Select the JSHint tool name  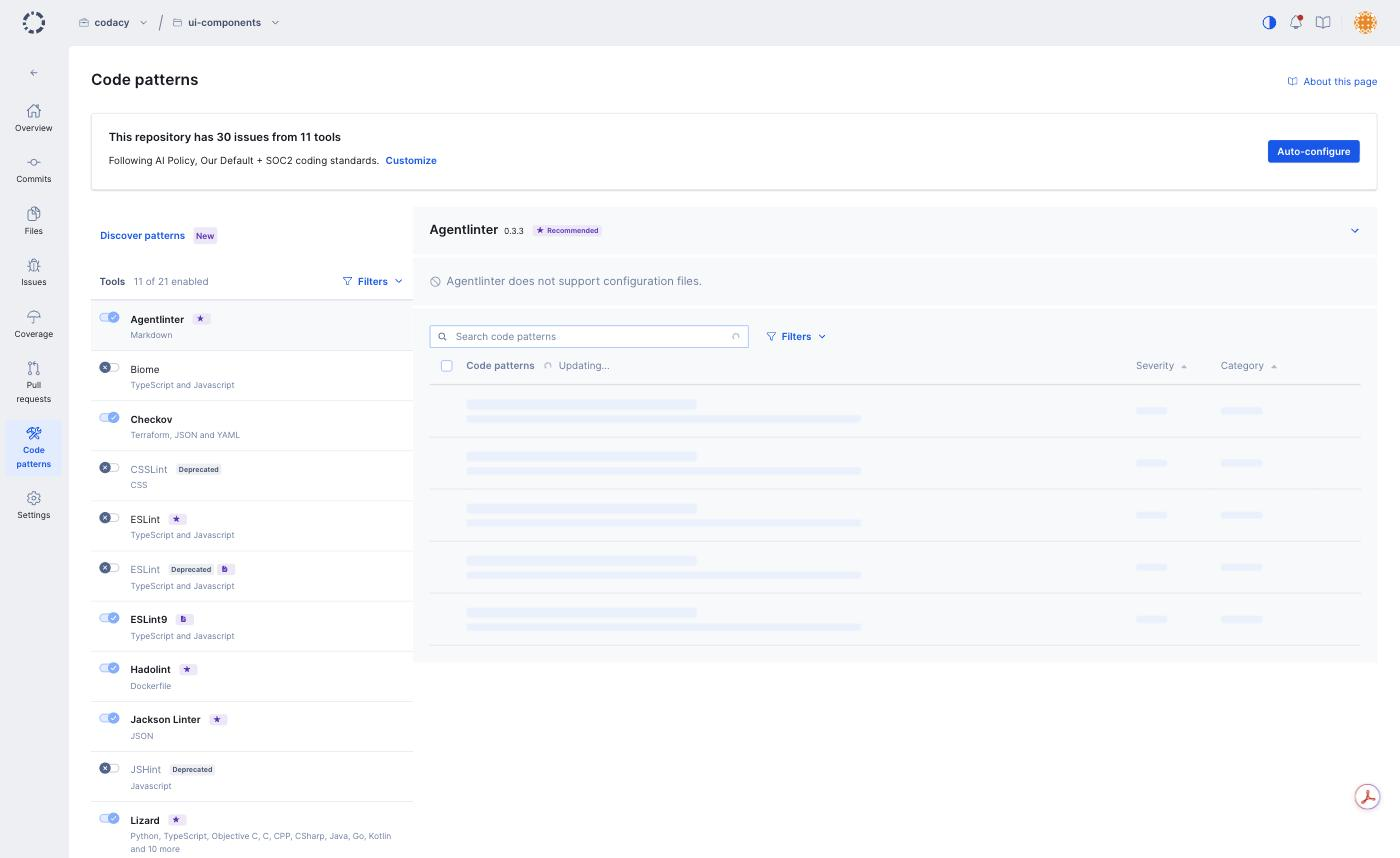(145, 769)
